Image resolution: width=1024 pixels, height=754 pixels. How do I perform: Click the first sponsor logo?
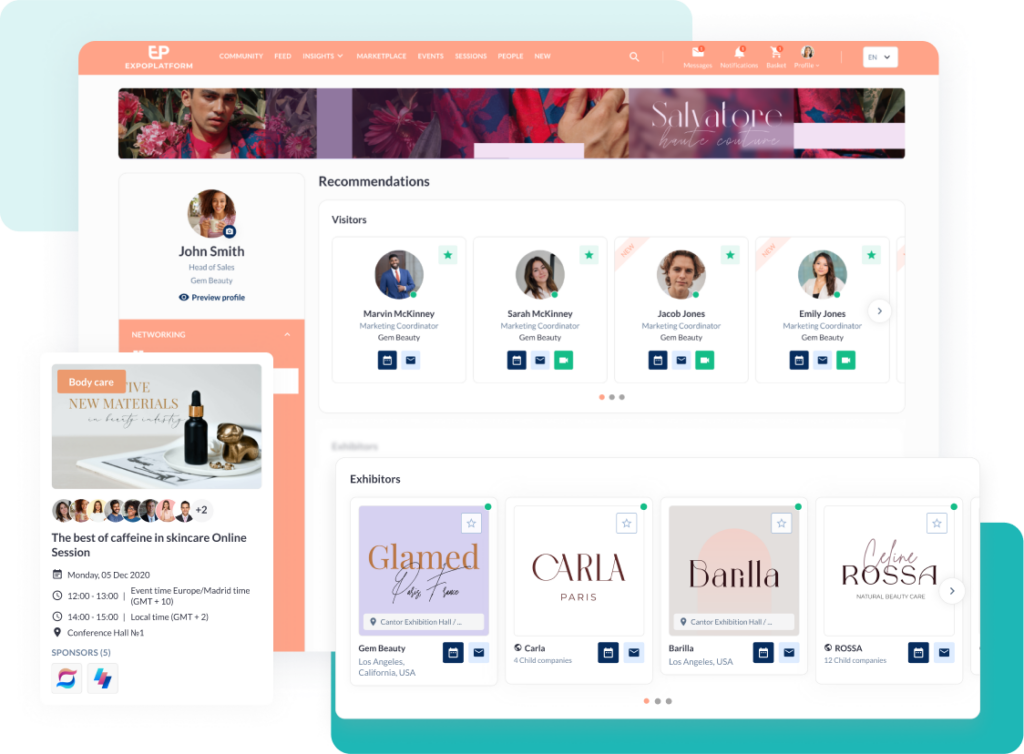pyautogui.click(x=67, y=678)
